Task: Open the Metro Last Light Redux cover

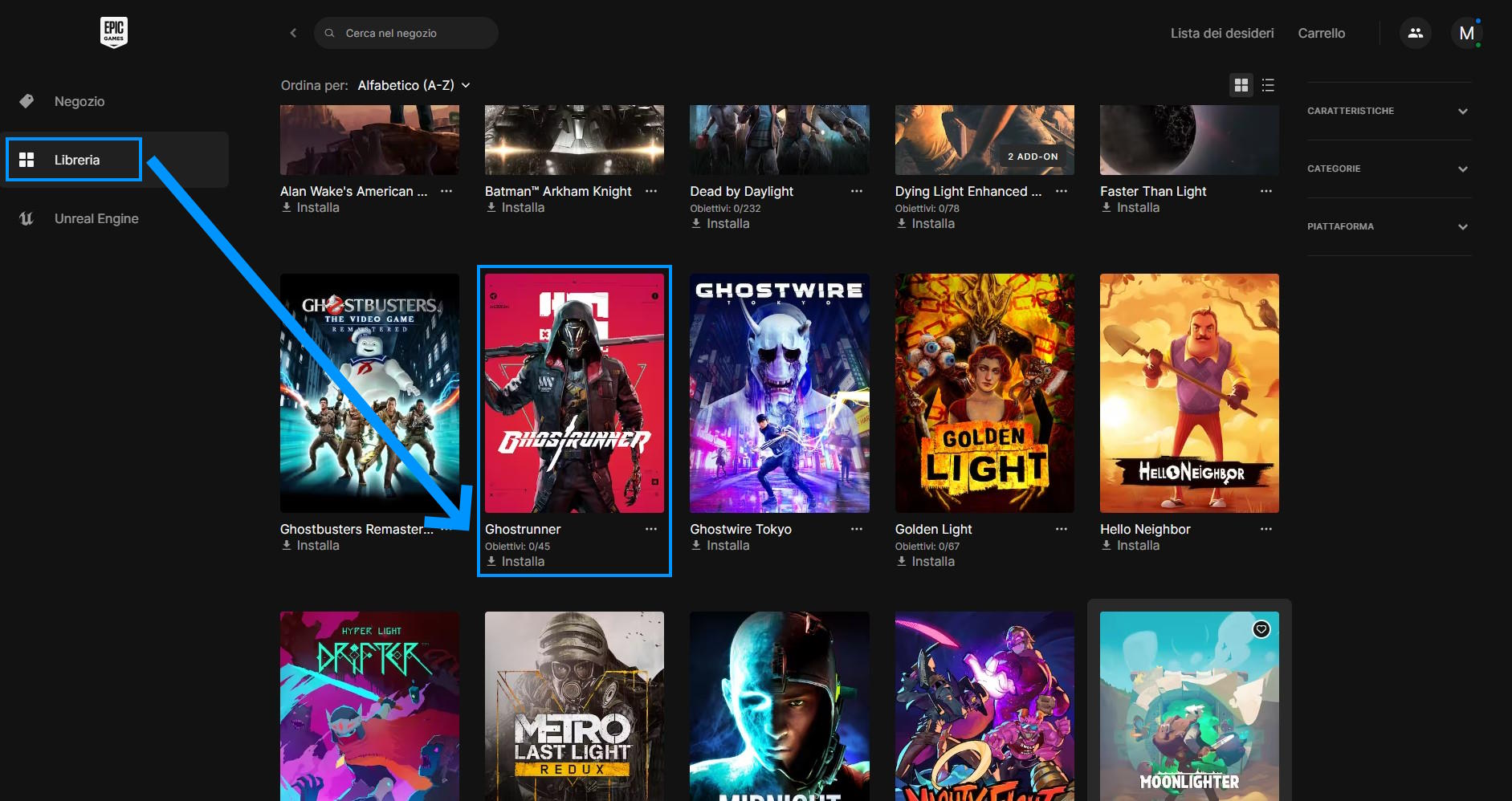Action: pos(574,706)
